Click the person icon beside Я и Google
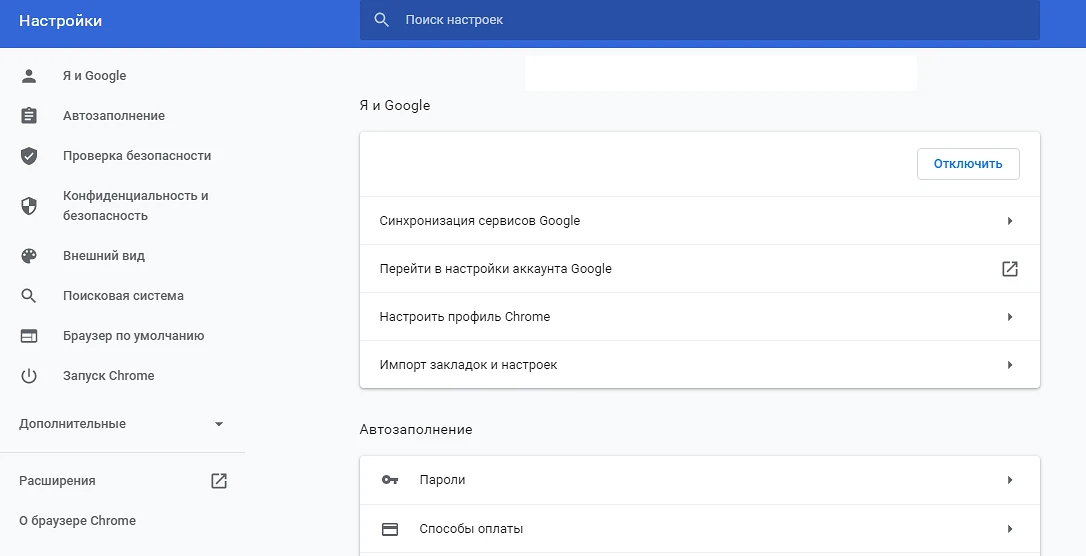 pos(29,76)
